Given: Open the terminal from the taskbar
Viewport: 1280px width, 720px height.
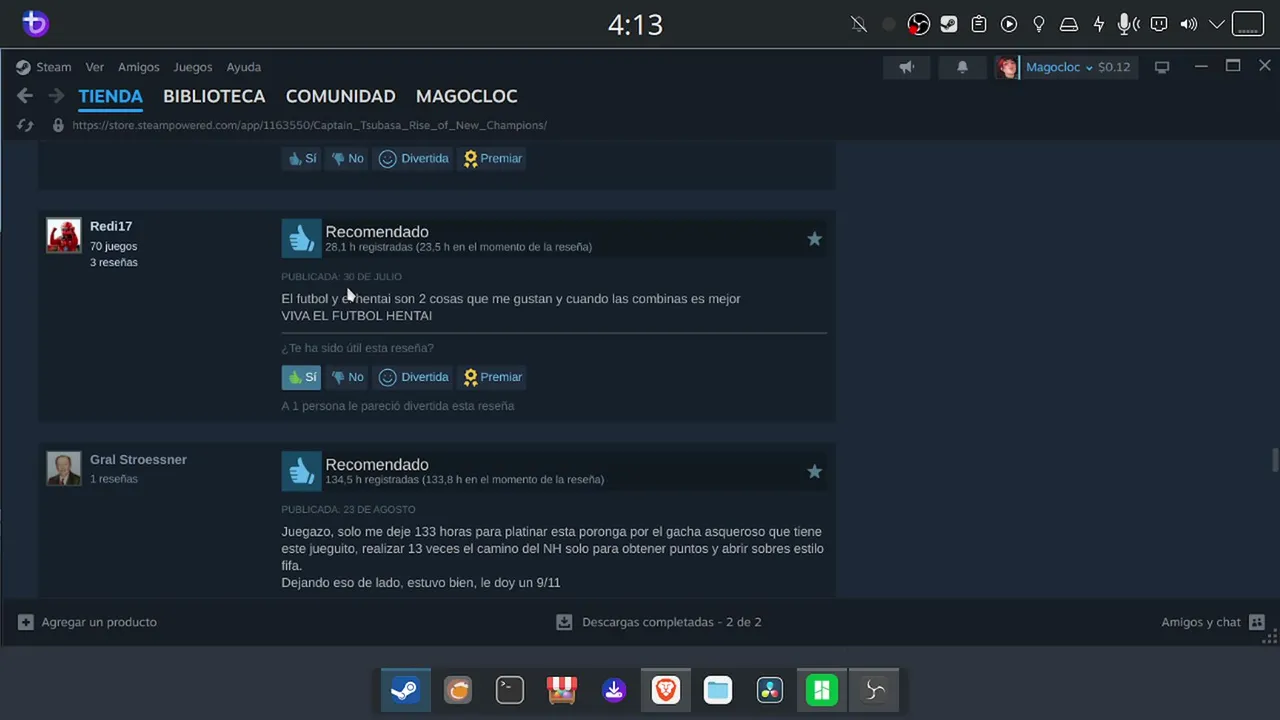Looking at the screenshot, I should (x=510, y=690).
